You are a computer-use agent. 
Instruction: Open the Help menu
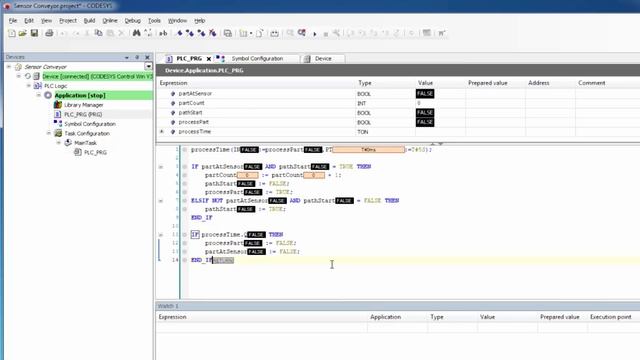[200, 20]
